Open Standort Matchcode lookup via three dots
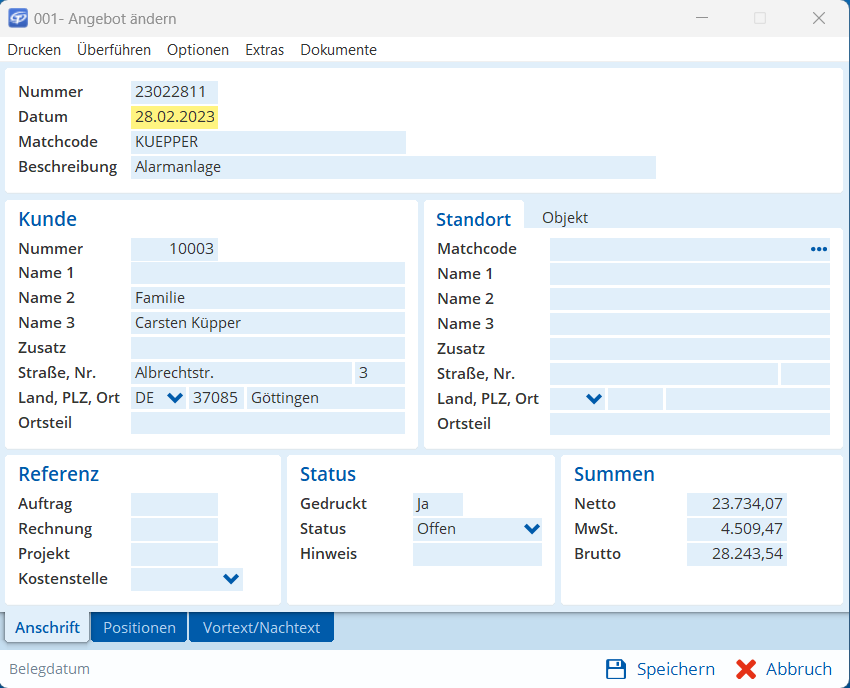This screenshot has height=688, width=850. [818, 249]
